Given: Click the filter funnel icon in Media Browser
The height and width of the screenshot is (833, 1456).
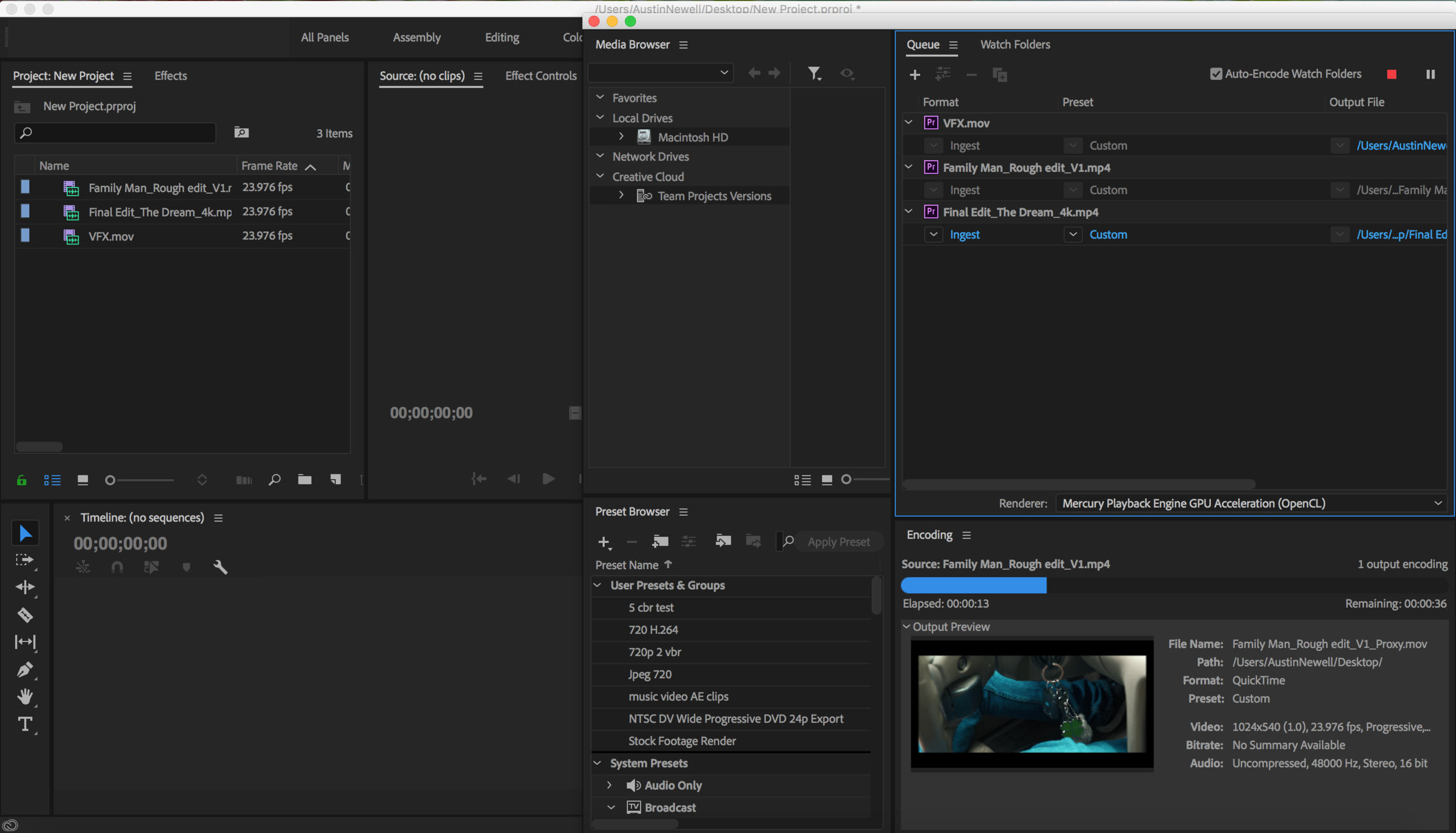Looking at the screenshot, I should (x=814, y=73).
